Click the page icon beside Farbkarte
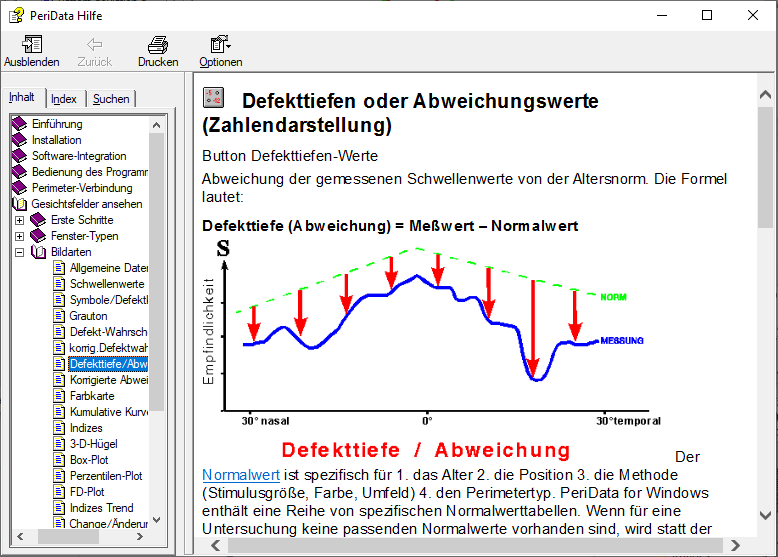 [59, 396]
